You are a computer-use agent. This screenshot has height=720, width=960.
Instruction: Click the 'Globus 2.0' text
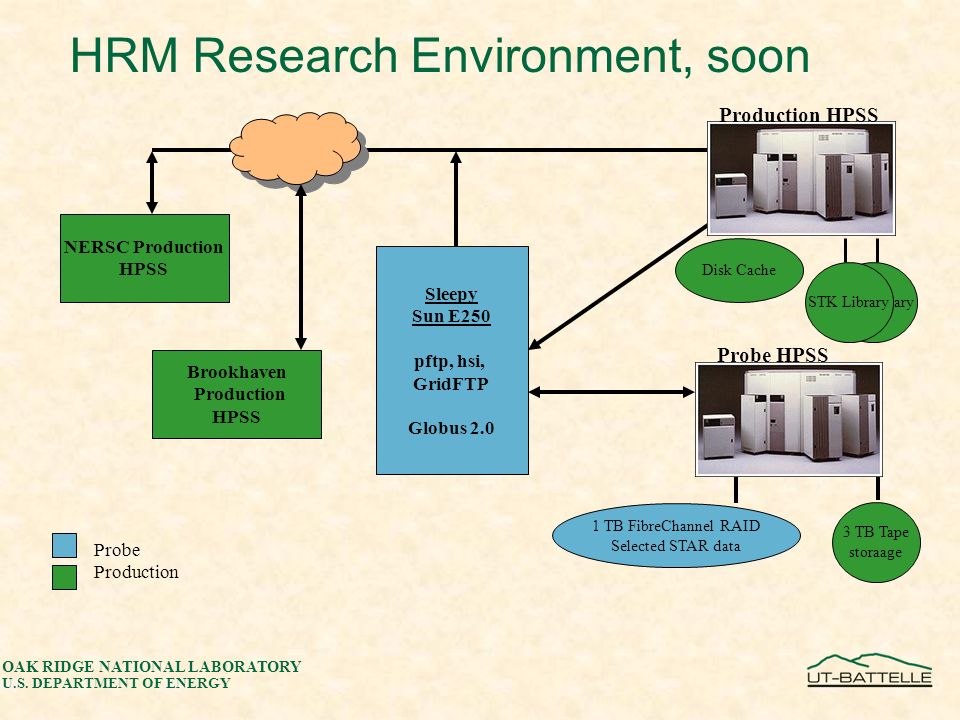(x=451, y=428)
